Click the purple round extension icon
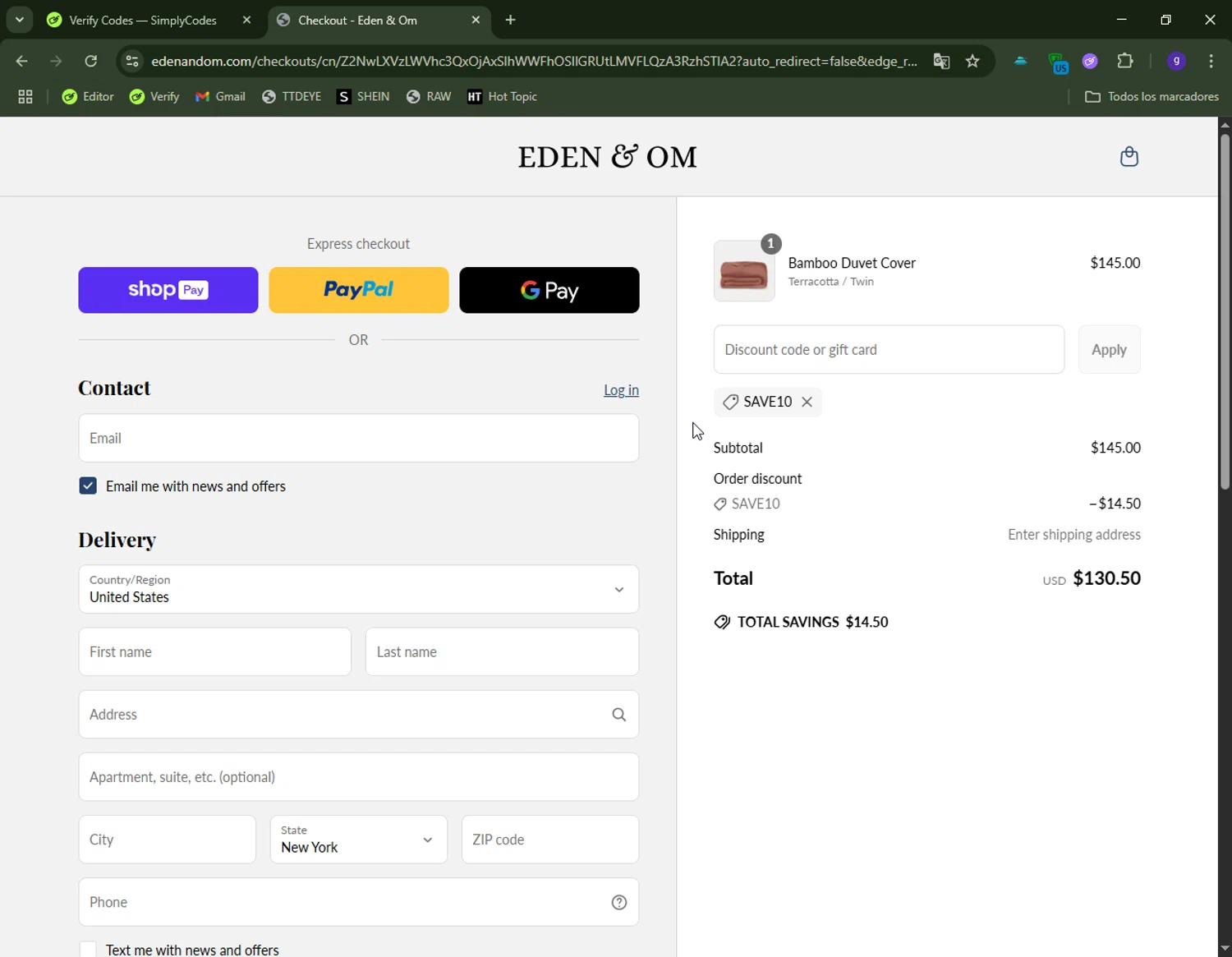 1091,61
